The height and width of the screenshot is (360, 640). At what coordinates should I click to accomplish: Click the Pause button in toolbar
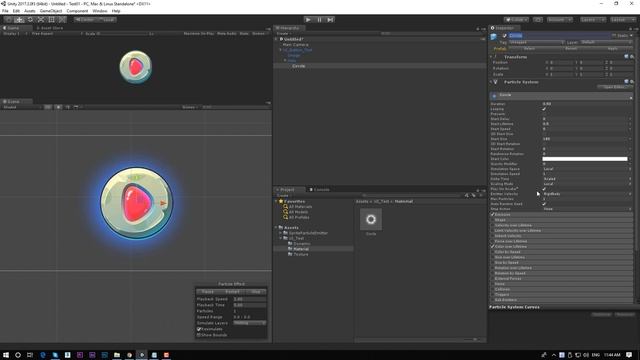[319, 20]
